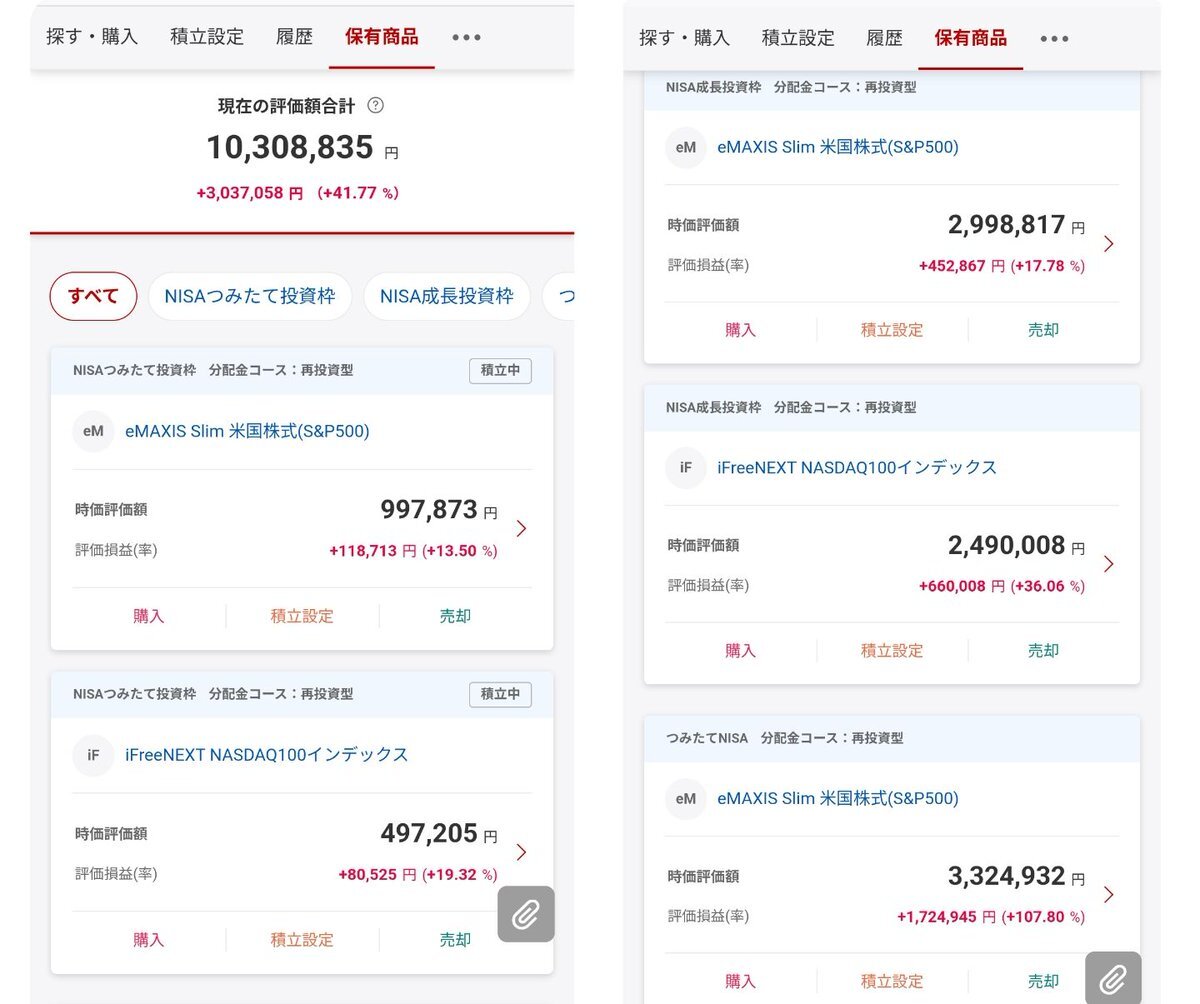Select 保有商品 tab in left screenshot
The height and width of the screenshot is (1004, 1200).
(x=382, y=37)
